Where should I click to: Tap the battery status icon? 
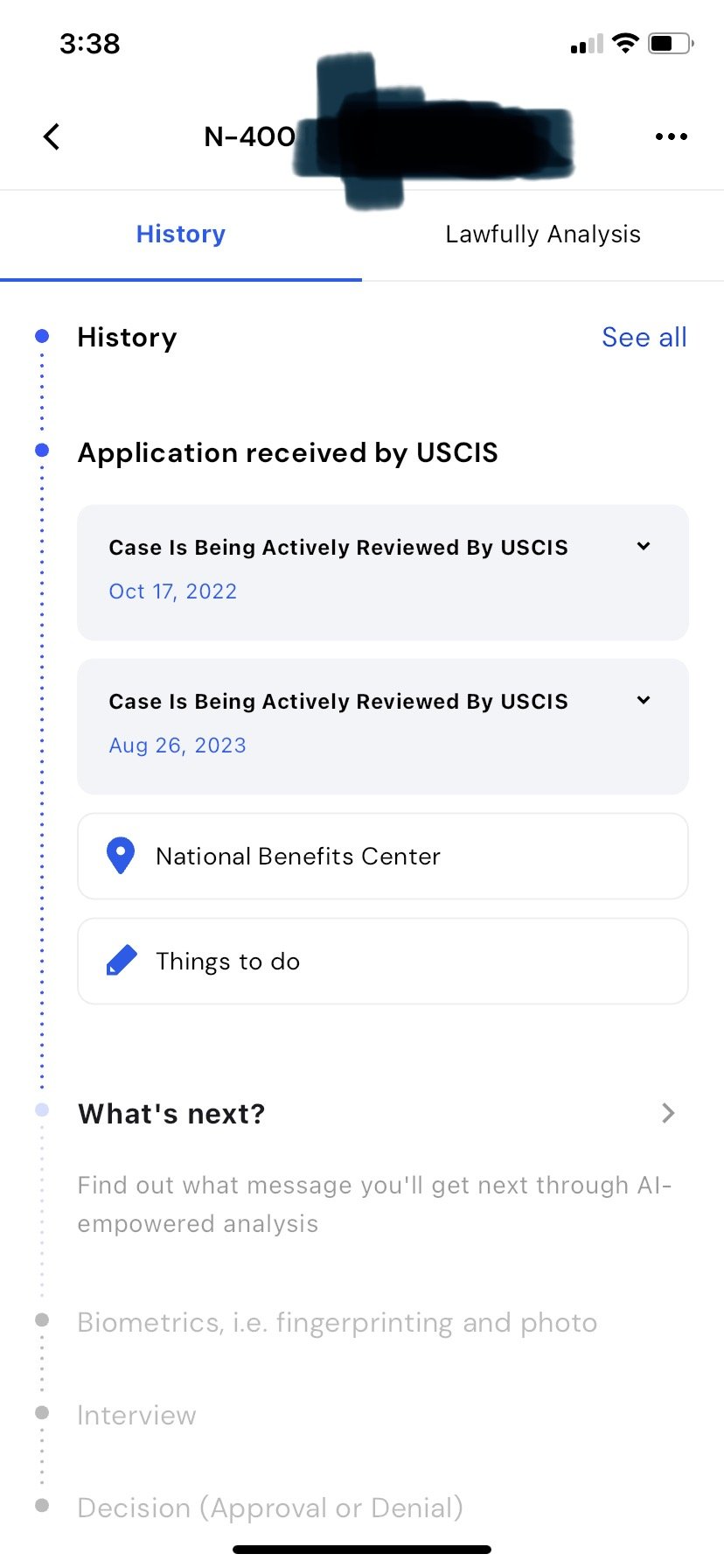click(670, 43)
